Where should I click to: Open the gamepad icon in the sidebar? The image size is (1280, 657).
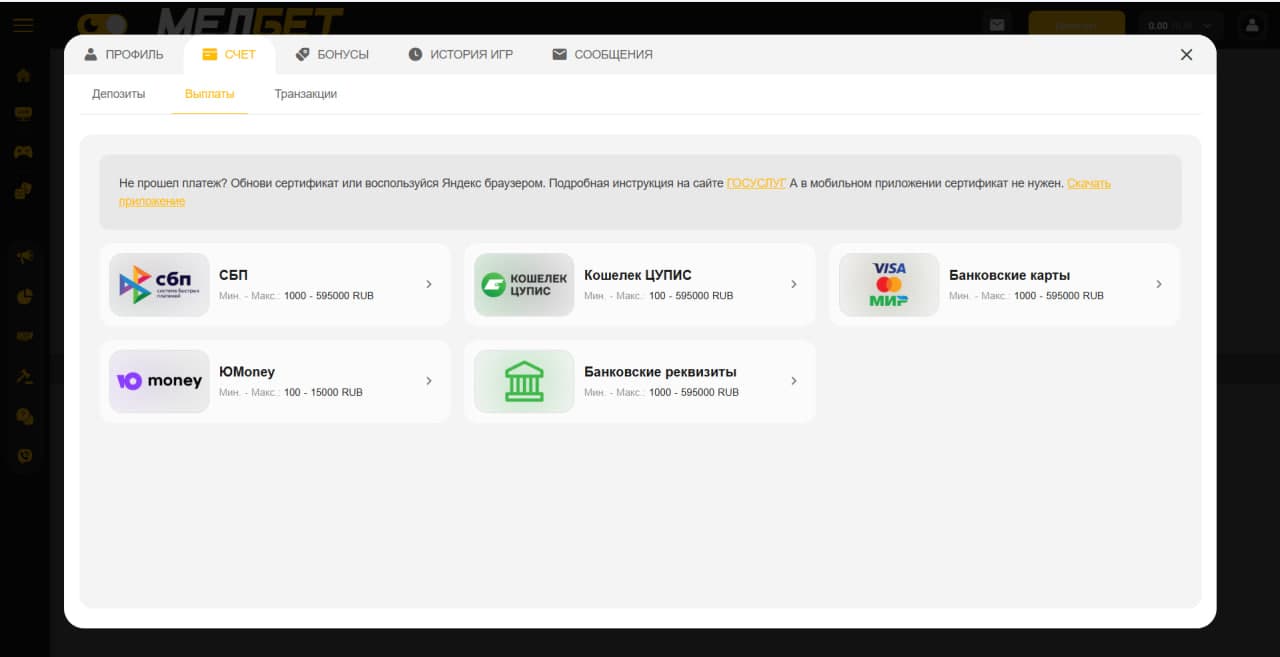[23, 152]
